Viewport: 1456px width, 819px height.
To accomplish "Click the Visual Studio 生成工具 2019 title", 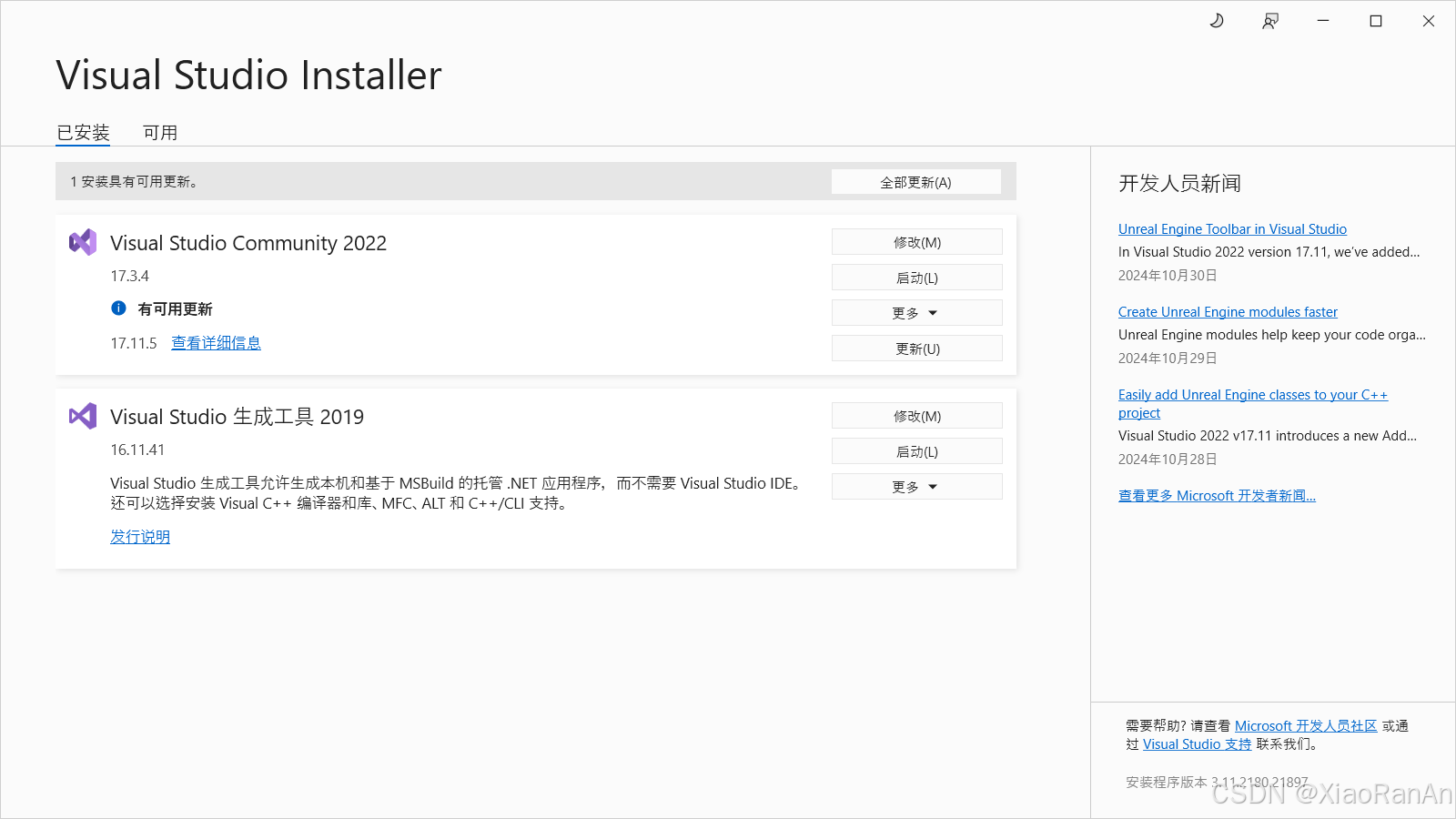I will (x=237, y=417).
